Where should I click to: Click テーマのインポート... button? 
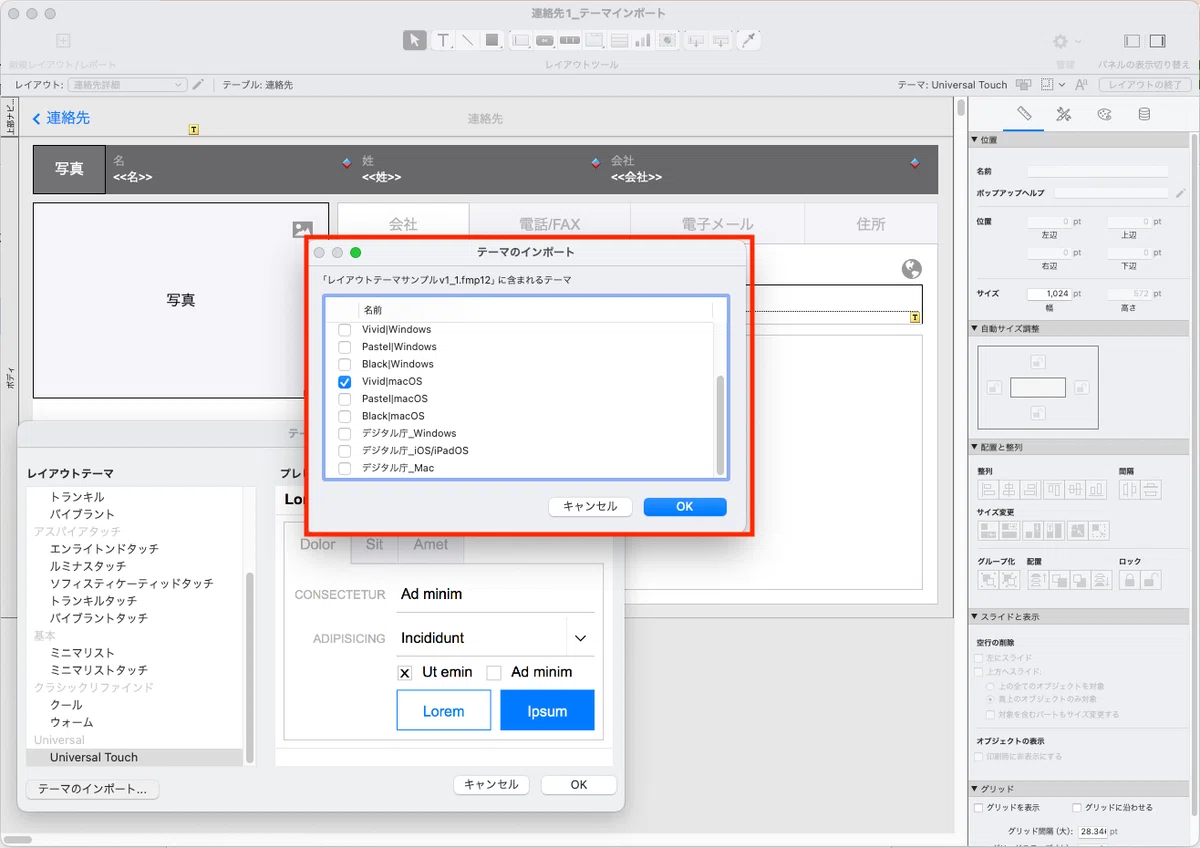[92, 789]
